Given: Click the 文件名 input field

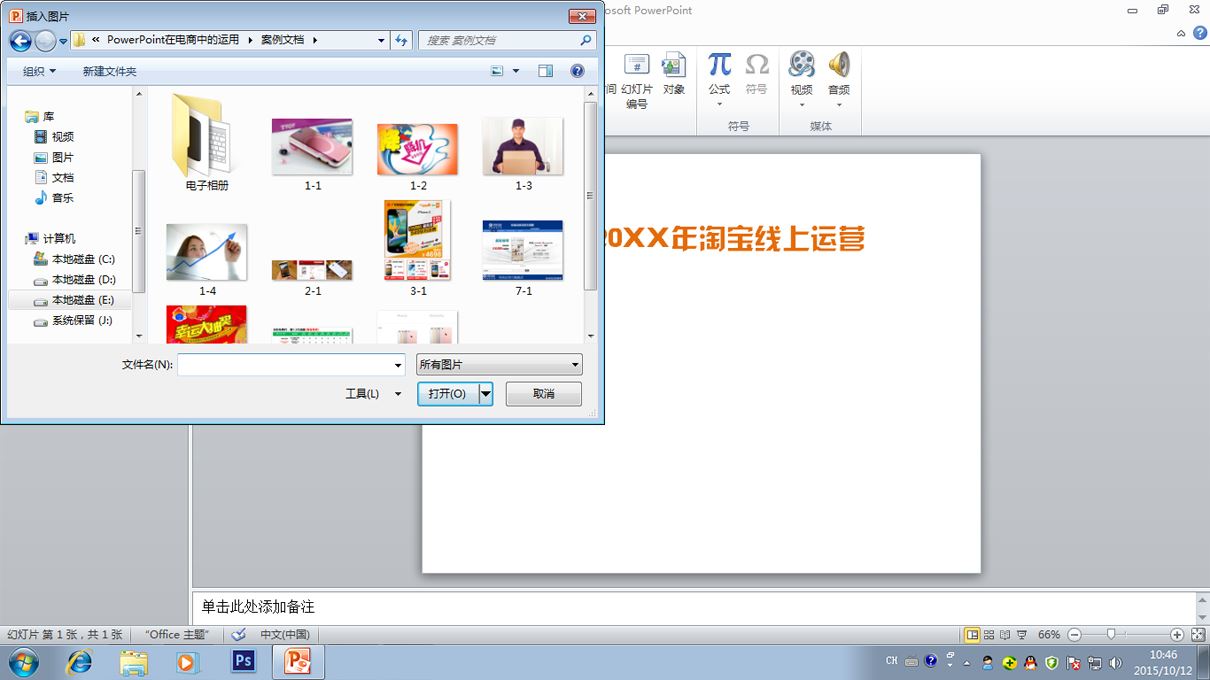Looking at the screenshot, I should click(x=285, y=365).
